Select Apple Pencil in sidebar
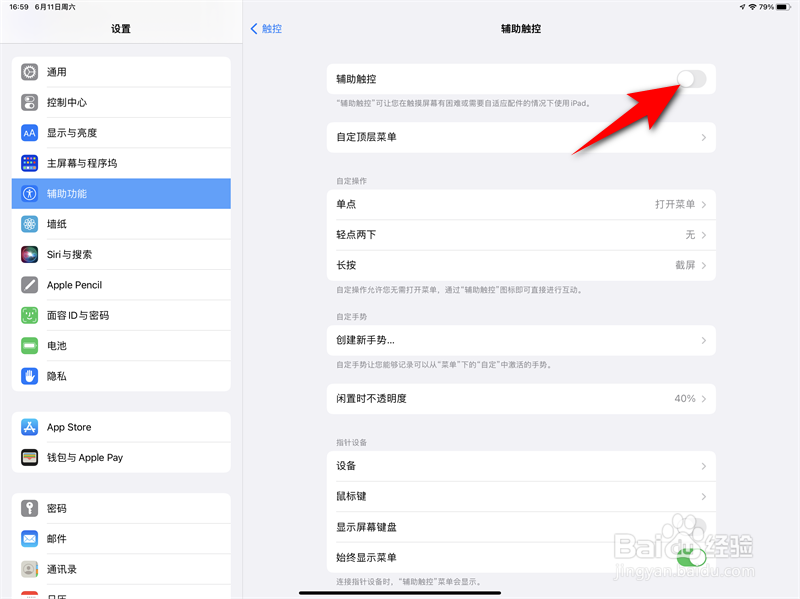Screen dimensions: 800x599 121,285
